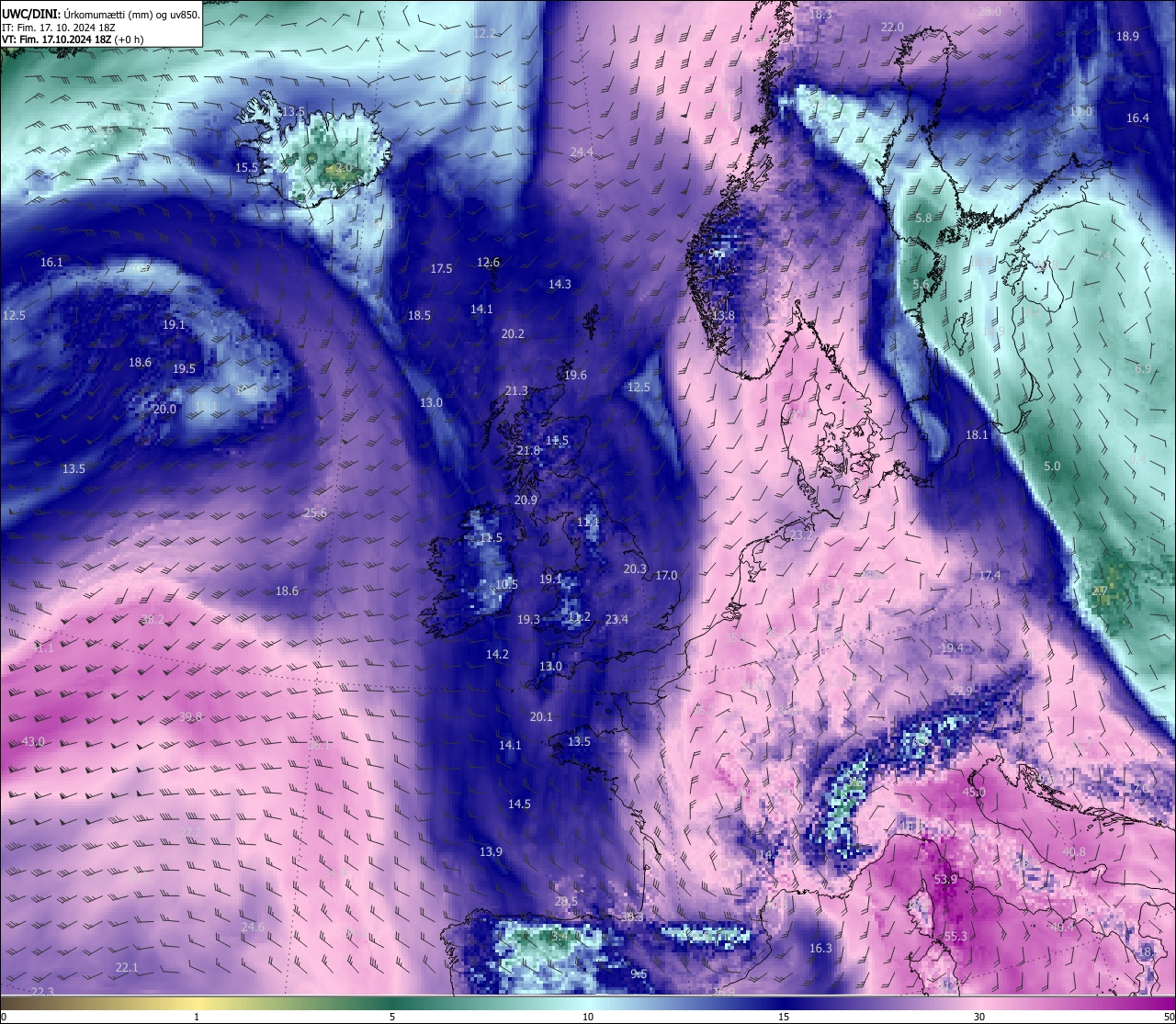Screen dimensions: 1176x1024
Task: Click the 21.3 value over northern Scotland
Action: pos(516,390)
